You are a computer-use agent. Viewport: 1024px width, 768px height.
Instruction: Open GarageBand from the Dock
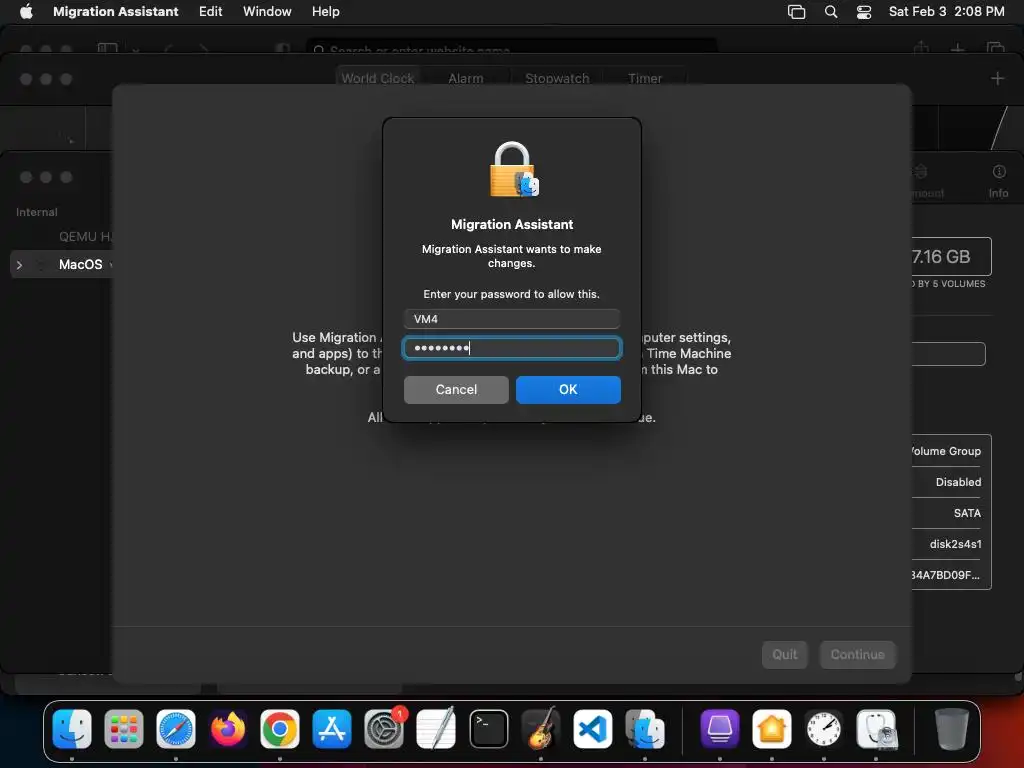click(541, 729)
